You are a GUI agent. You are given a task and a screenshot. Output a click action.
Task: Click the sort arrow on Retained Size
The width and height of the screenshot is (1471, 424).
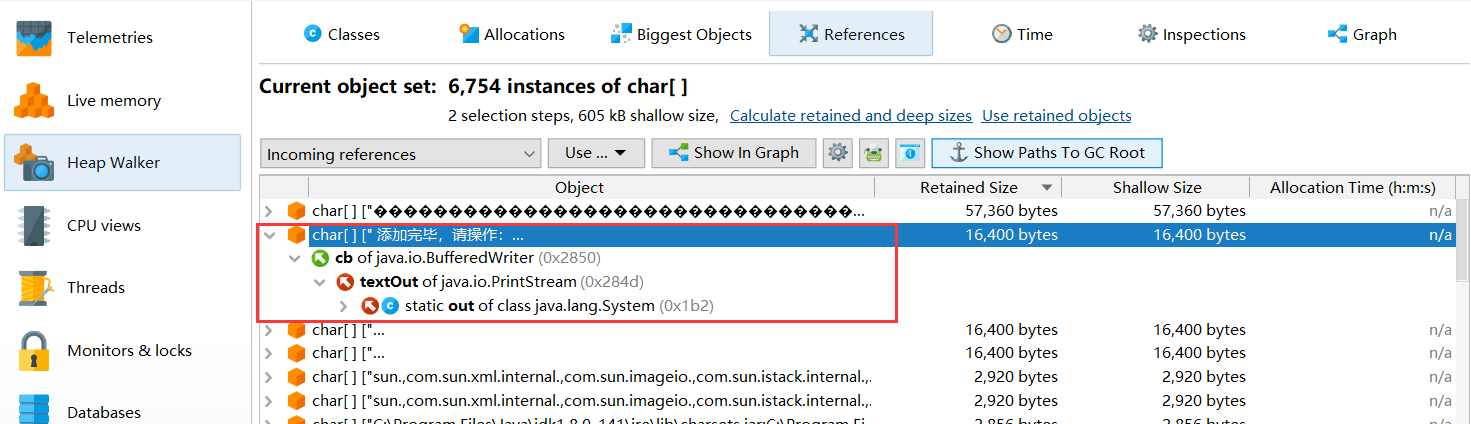pos(1047,188)
